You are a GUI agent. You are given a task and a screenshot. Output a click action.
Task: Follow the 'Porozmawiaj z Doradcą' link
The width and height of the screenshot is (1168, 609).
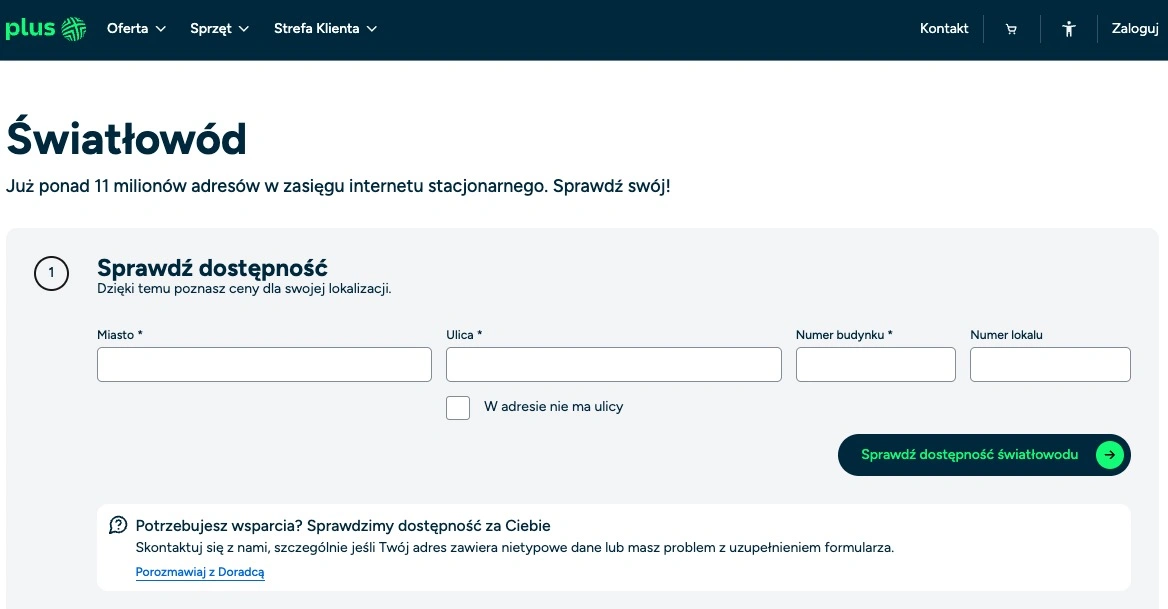point(200,572)
